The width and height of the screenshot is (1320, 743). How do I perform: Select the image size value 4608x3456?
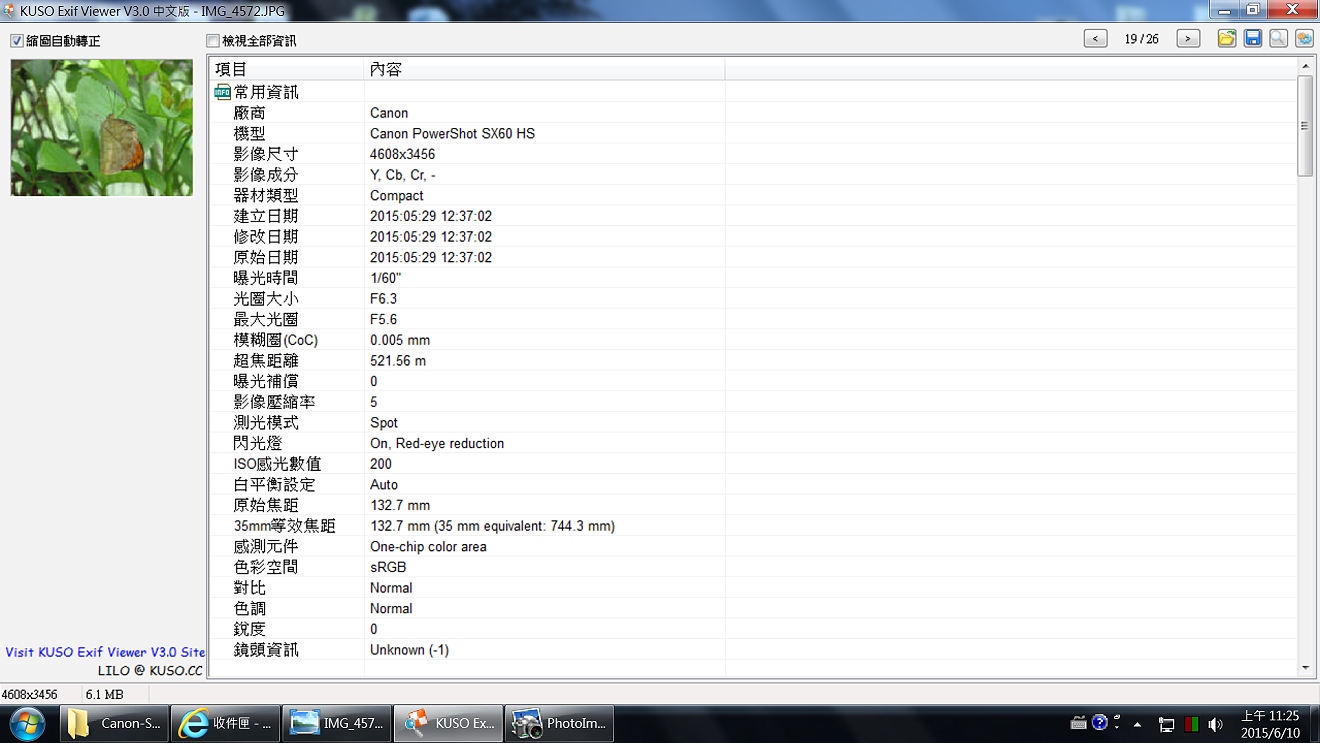(x=402, y=154)
